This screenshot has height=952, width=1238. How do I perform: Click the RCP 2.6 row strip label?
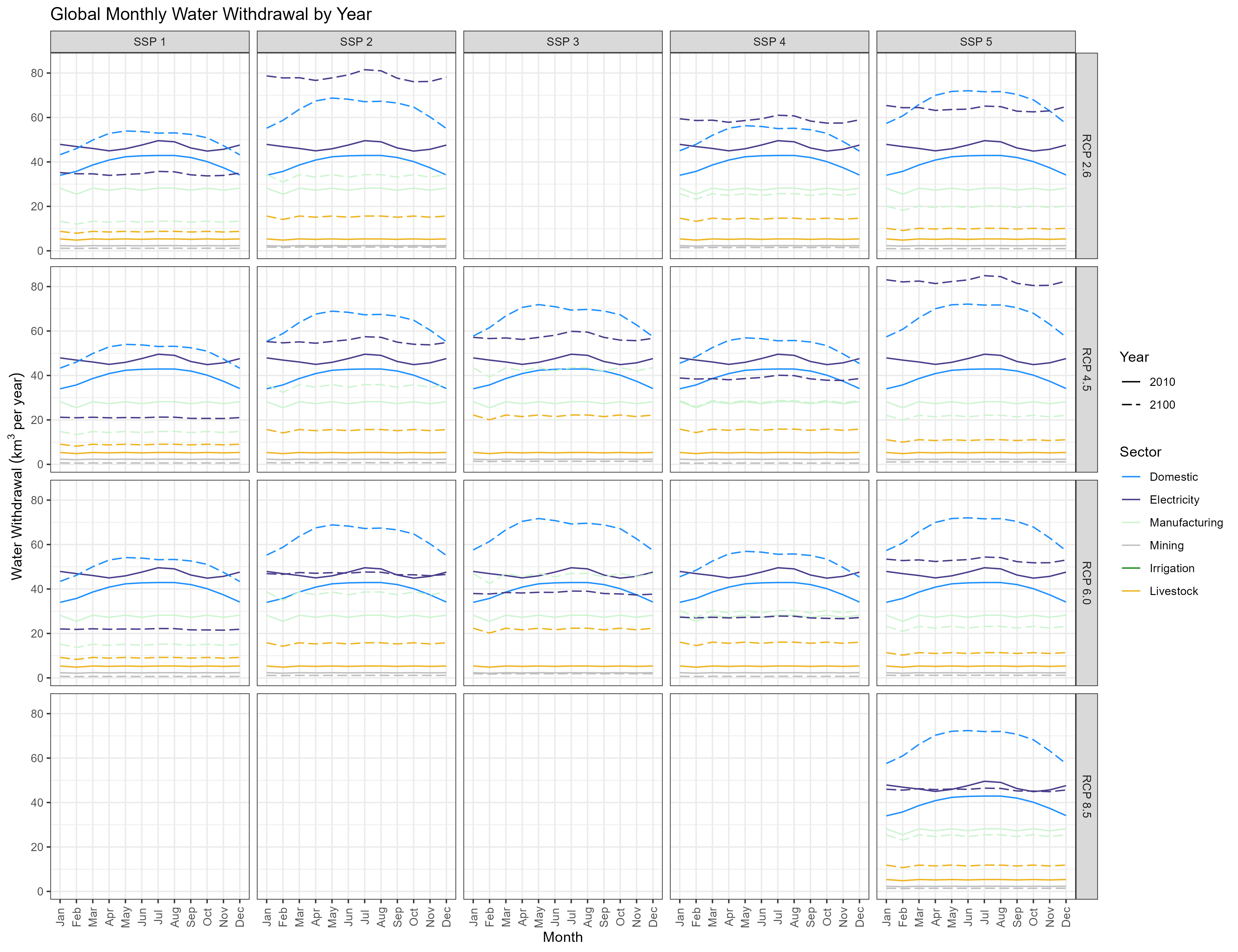1086,156
